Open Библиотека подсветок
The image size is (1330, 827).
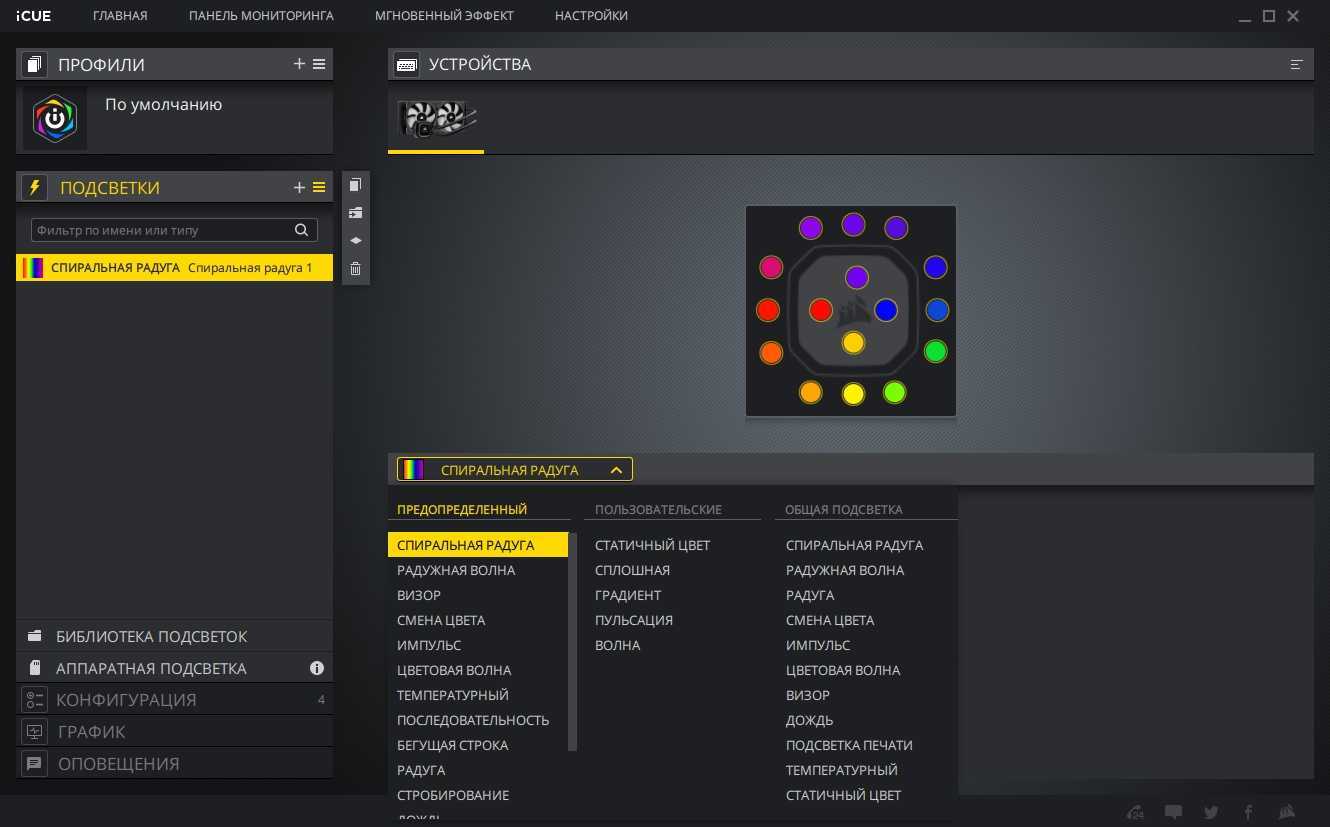coord(151,636)
